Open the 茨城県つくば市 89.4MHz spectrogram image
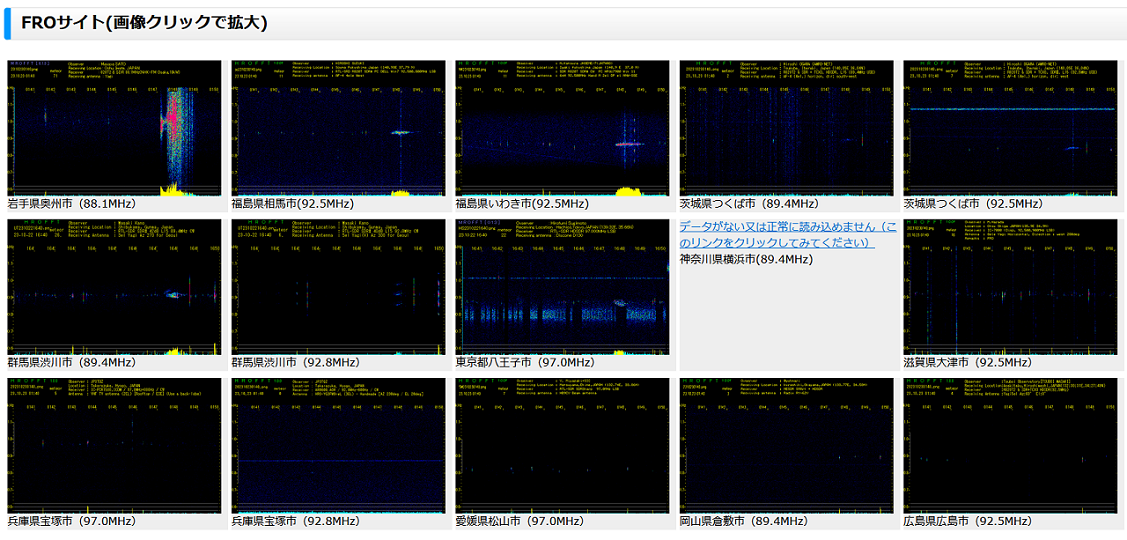 pos(786,129)
